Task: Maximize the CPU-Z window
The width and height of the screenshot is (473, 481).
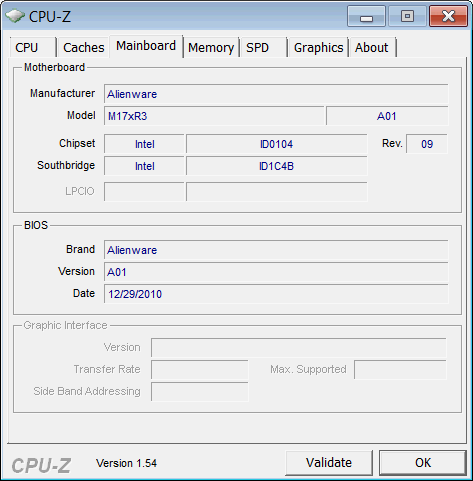Action: click(x=407, y=16)
